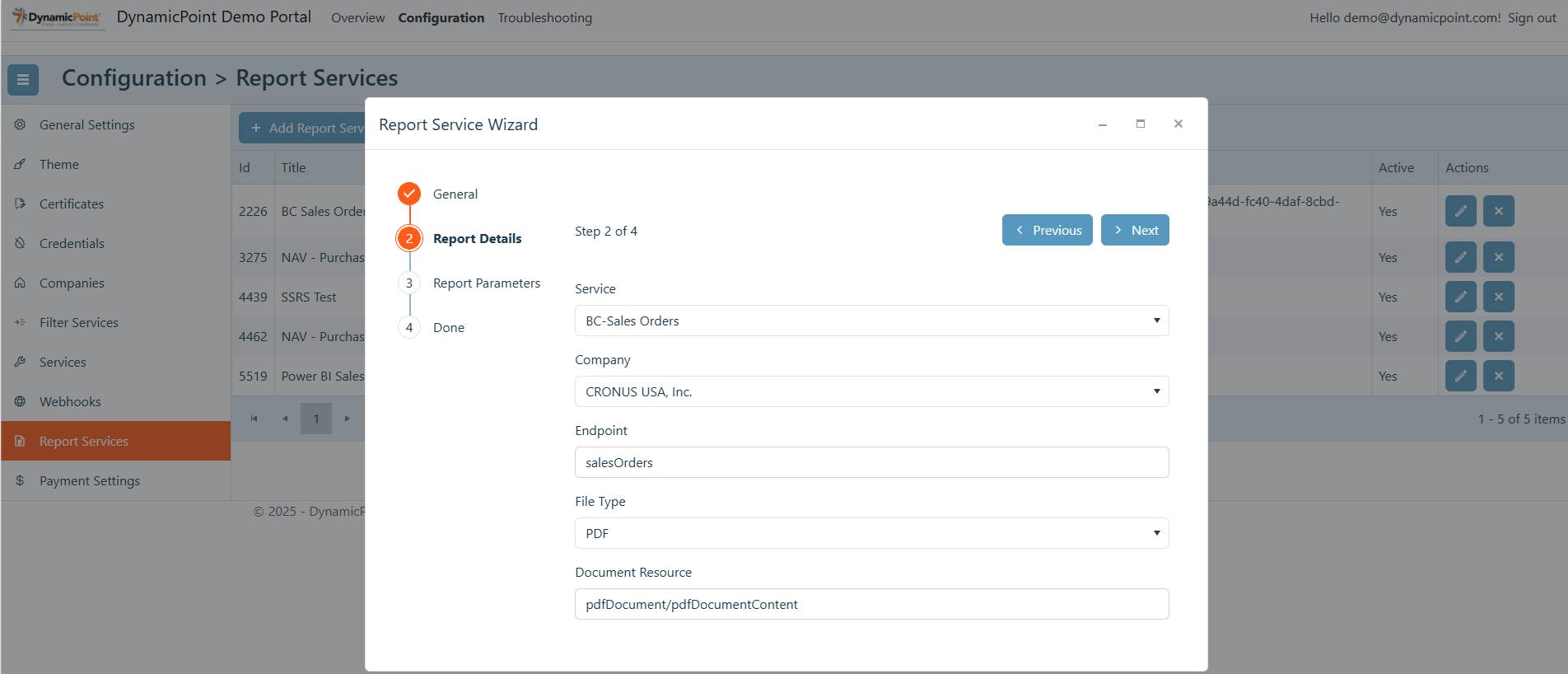Delete report service 5519 with X icon
The width and height of the screenshot is (1568, 674).
pos(1499,376)
